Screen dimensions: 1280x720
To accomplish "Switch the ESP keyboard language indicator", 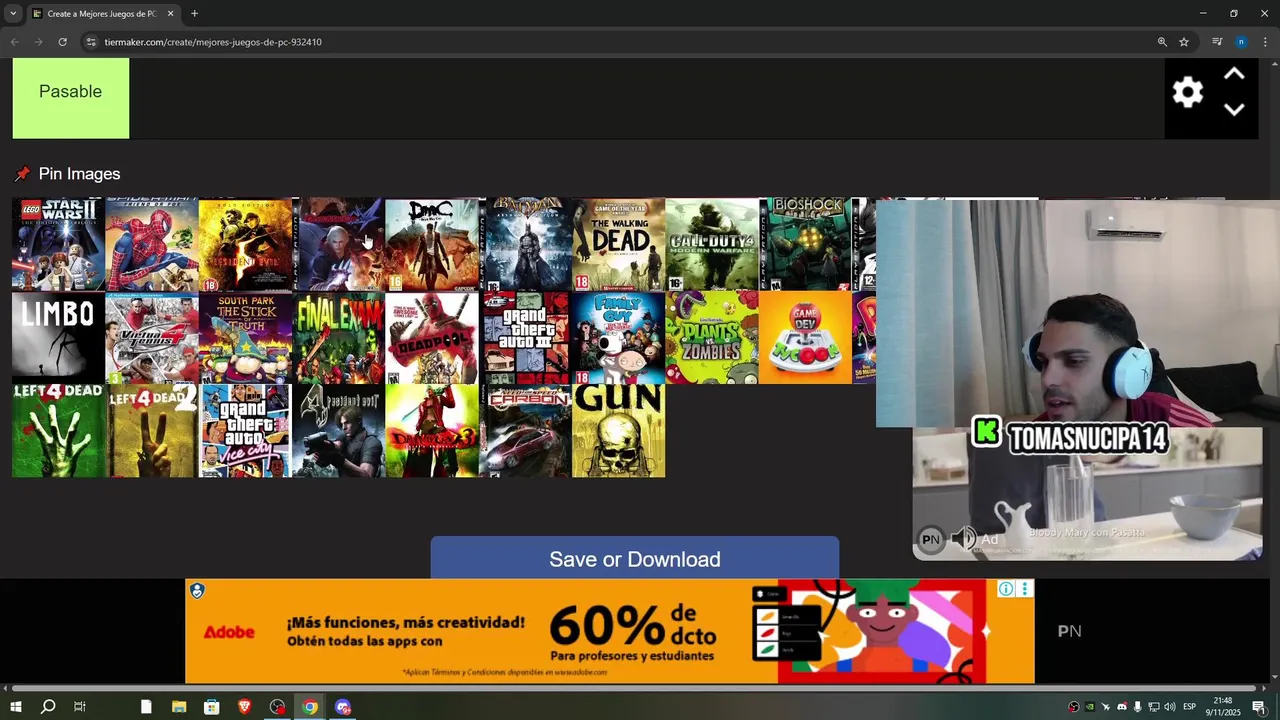I will (x=1189, y=707).
